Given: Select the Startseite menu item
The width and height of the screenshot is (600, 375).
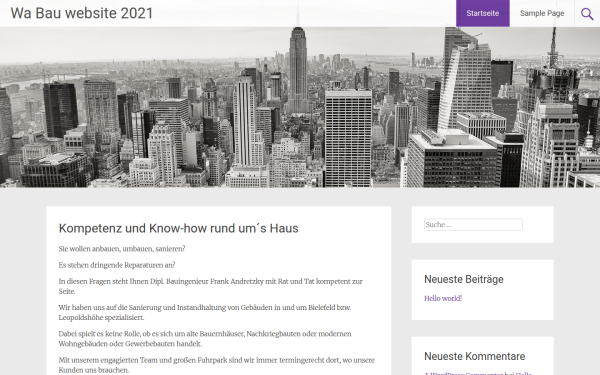Looking at the screenshot, I should [x=483, y=13].
